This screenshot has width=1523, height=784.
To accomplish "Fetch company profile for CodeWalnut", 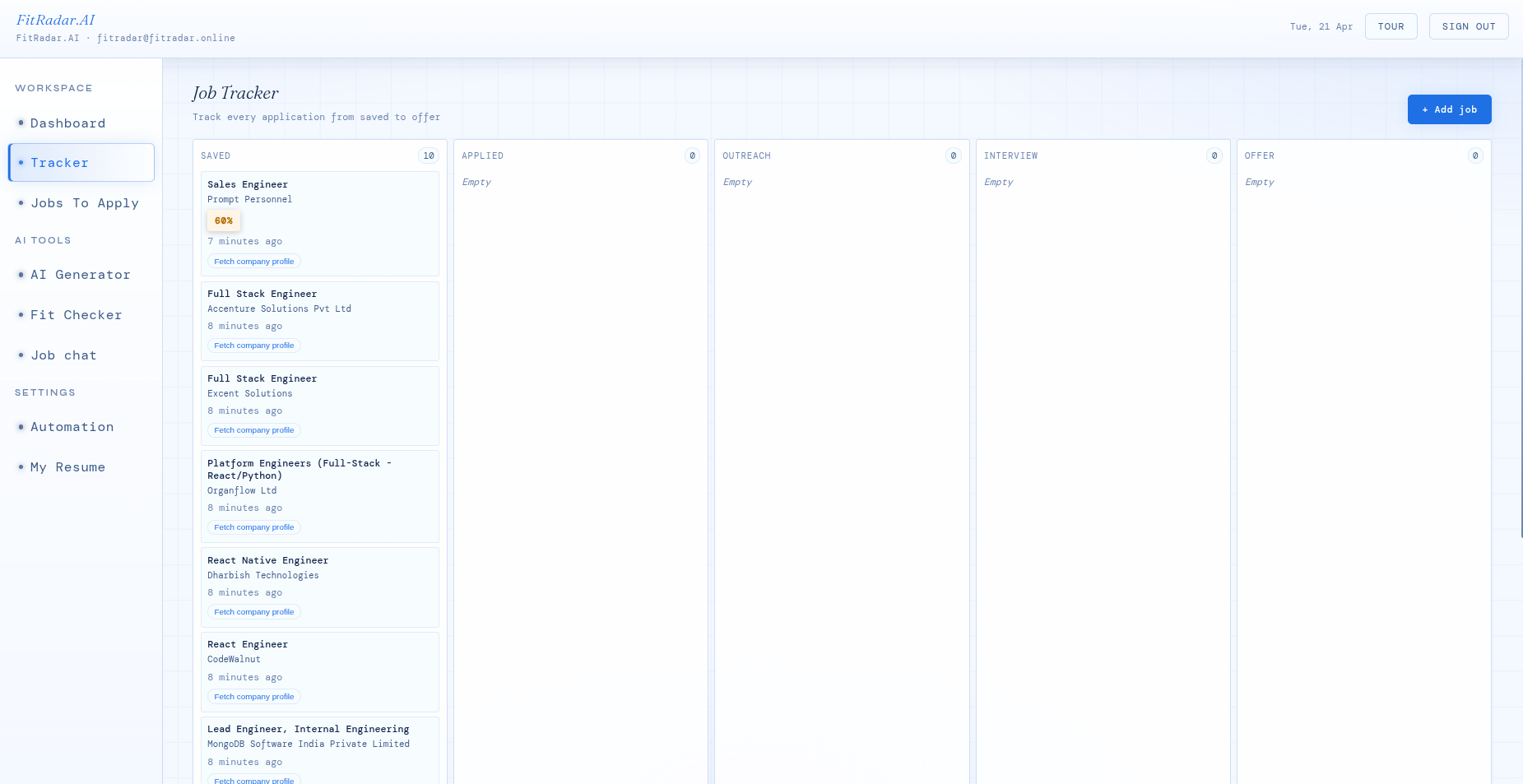I will 254,697.
